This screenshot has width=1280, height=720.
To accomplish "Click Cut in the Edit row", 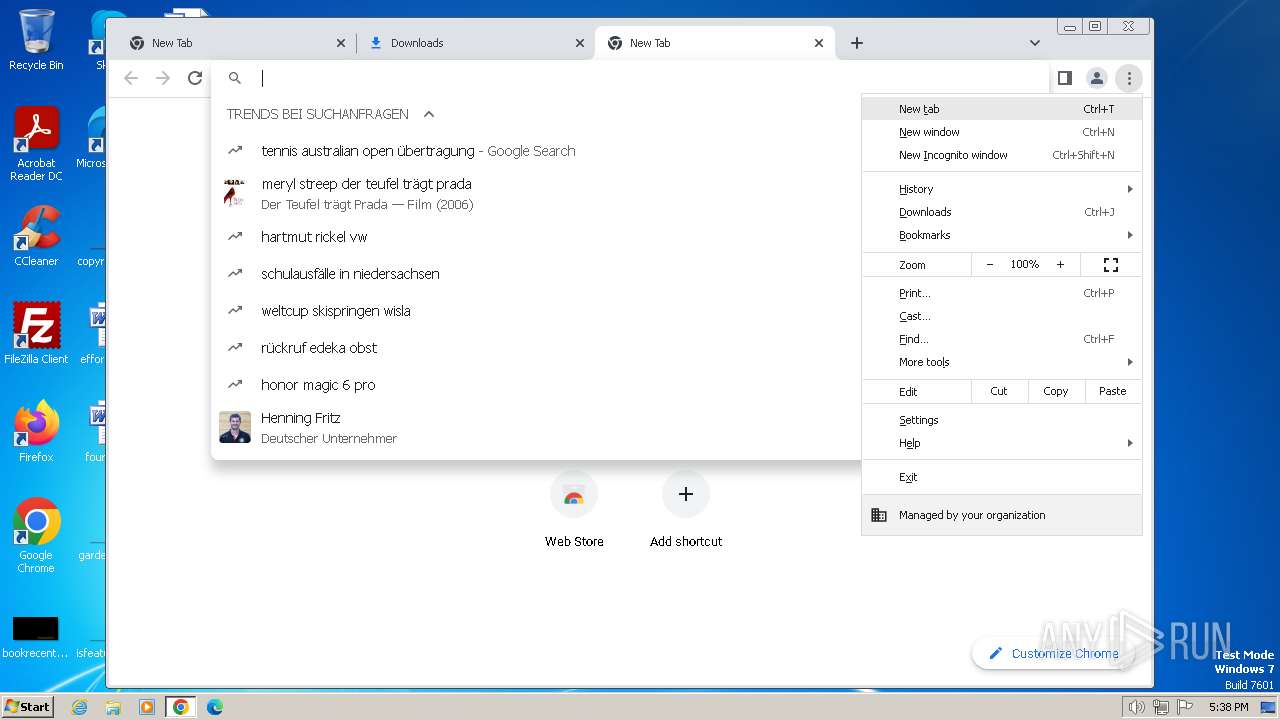I will tap(999, 391).
